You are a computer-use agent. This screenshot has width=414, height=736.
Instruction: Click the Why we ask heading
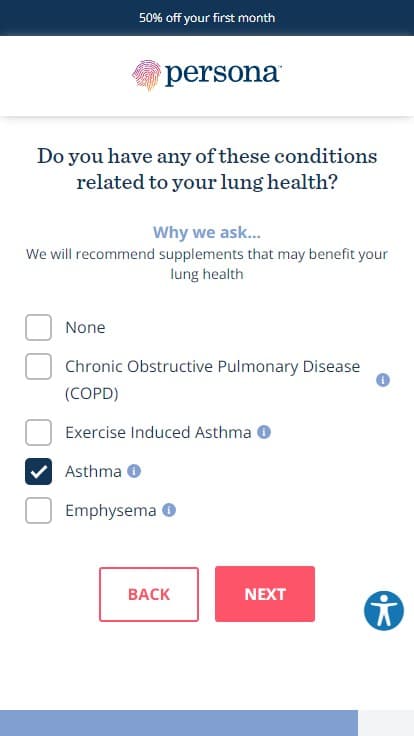(207, 232)
